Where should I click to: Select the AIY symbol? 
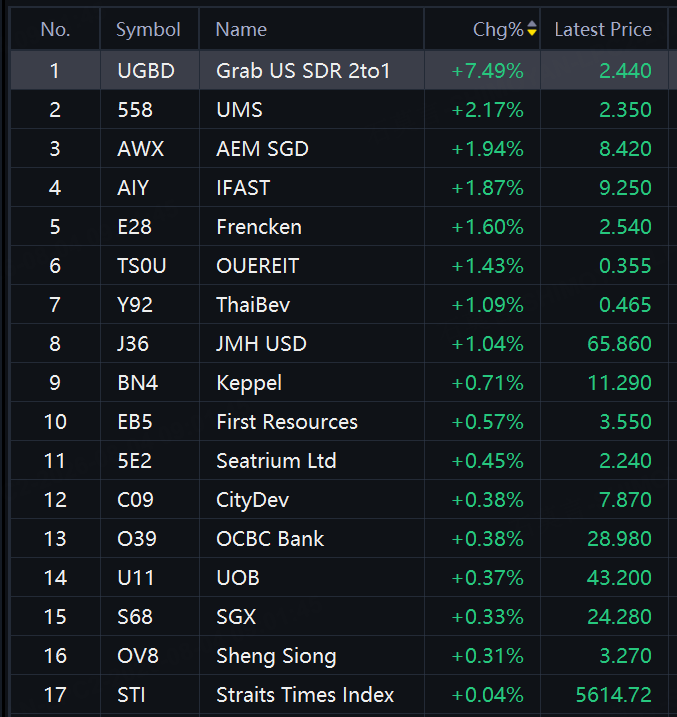tap(133, 188)
